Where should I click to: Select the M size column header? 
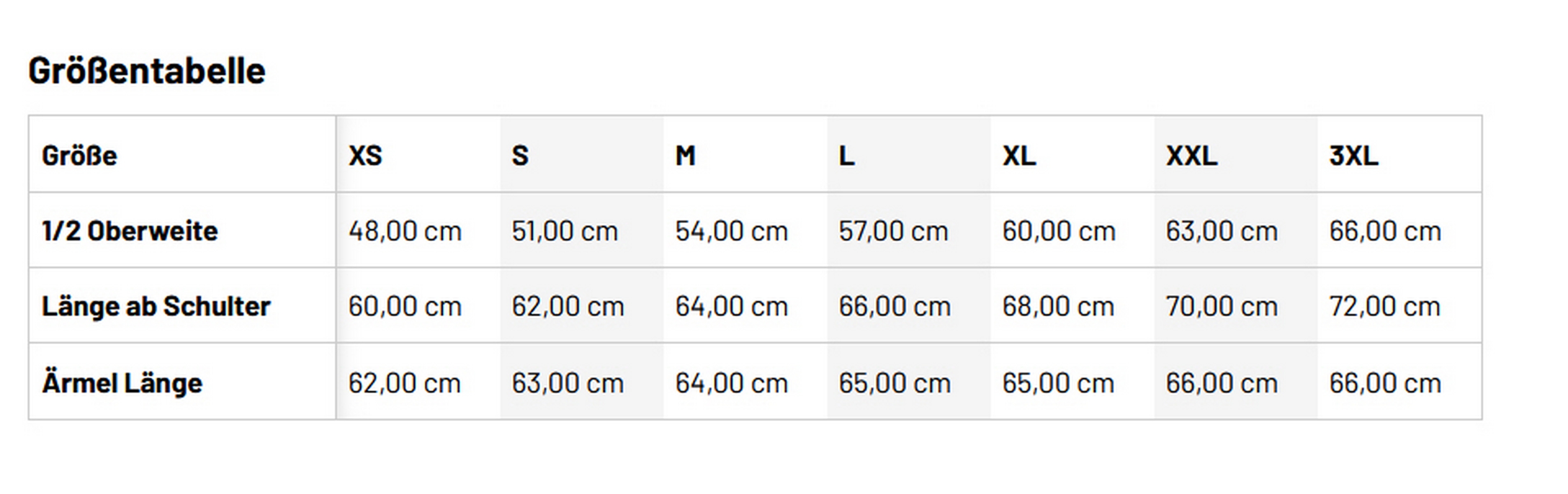point(685,156)
